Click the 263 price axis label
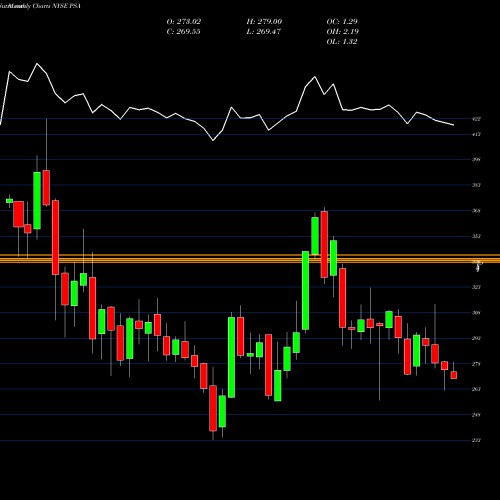This screenshot has width=500, height=500. [x=476, y=389]
